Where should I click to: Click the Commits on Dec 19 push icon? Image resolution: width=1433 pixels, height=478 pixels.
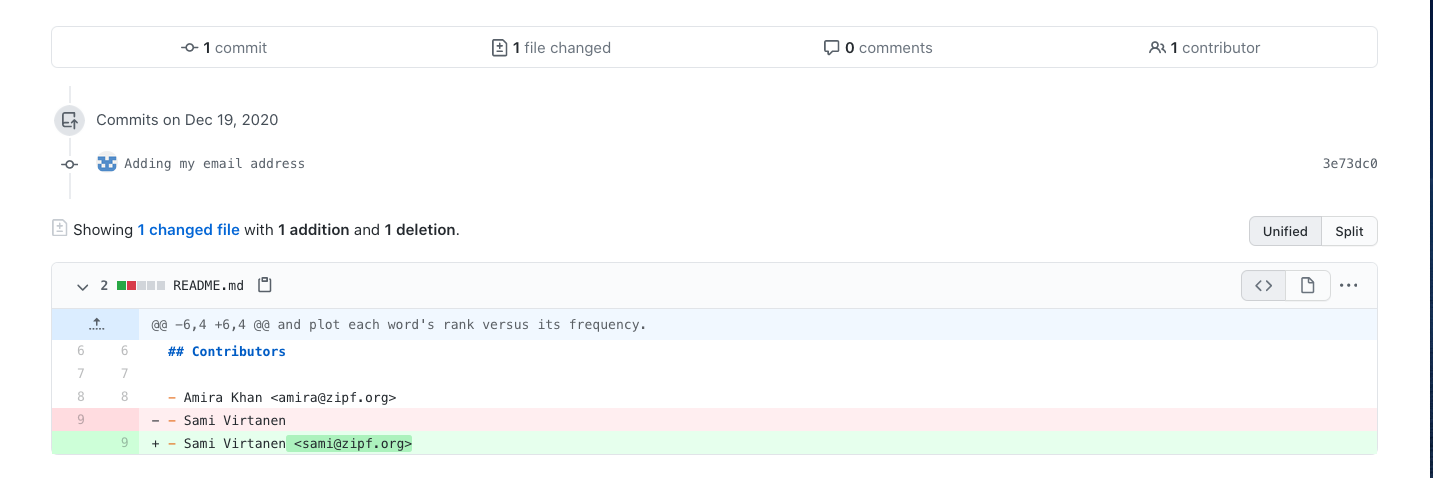pyautogui.click(x=69, y=120)
